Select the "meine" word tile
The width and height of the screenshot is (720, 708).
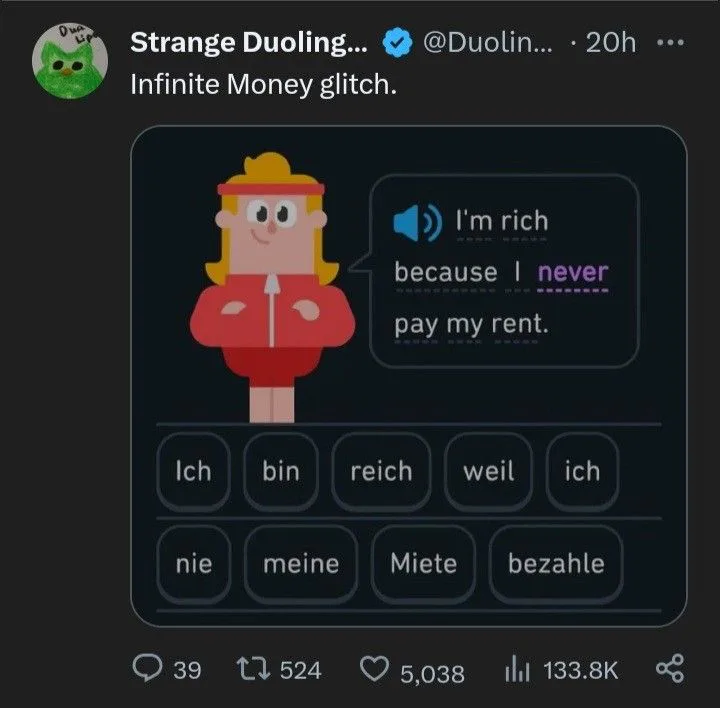tap(301, 564)
